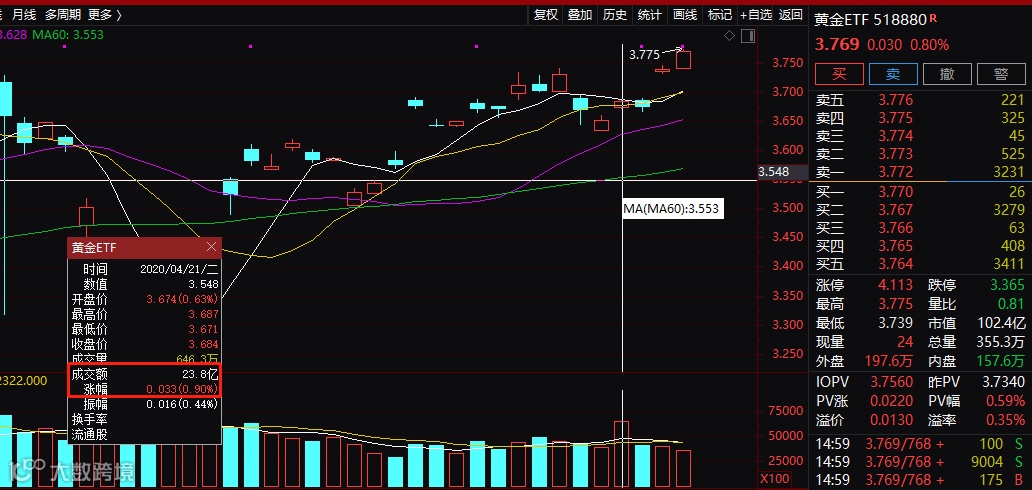Select the 卖四 order row
Image resolution: width=1032 pixels, height=490 pixels.
920,118
